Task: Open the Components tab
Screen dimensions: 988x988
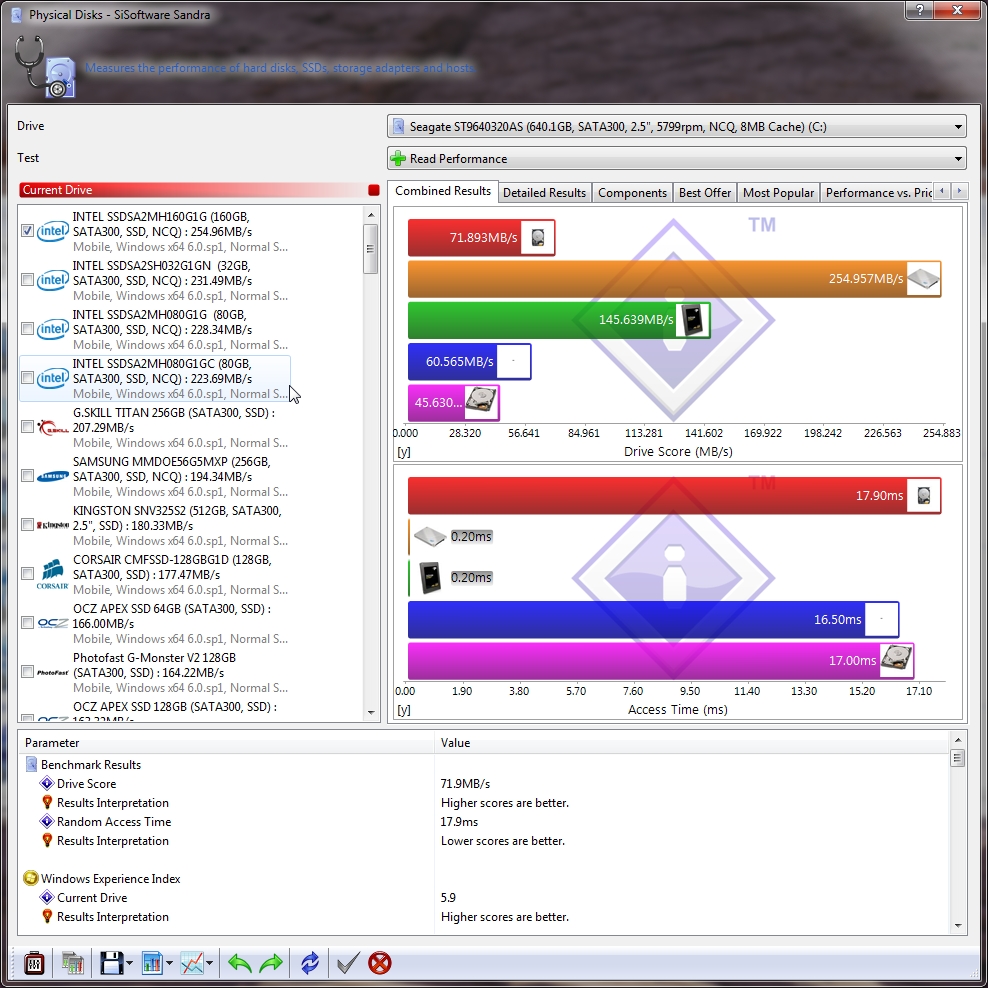Action: pos(632,193)
